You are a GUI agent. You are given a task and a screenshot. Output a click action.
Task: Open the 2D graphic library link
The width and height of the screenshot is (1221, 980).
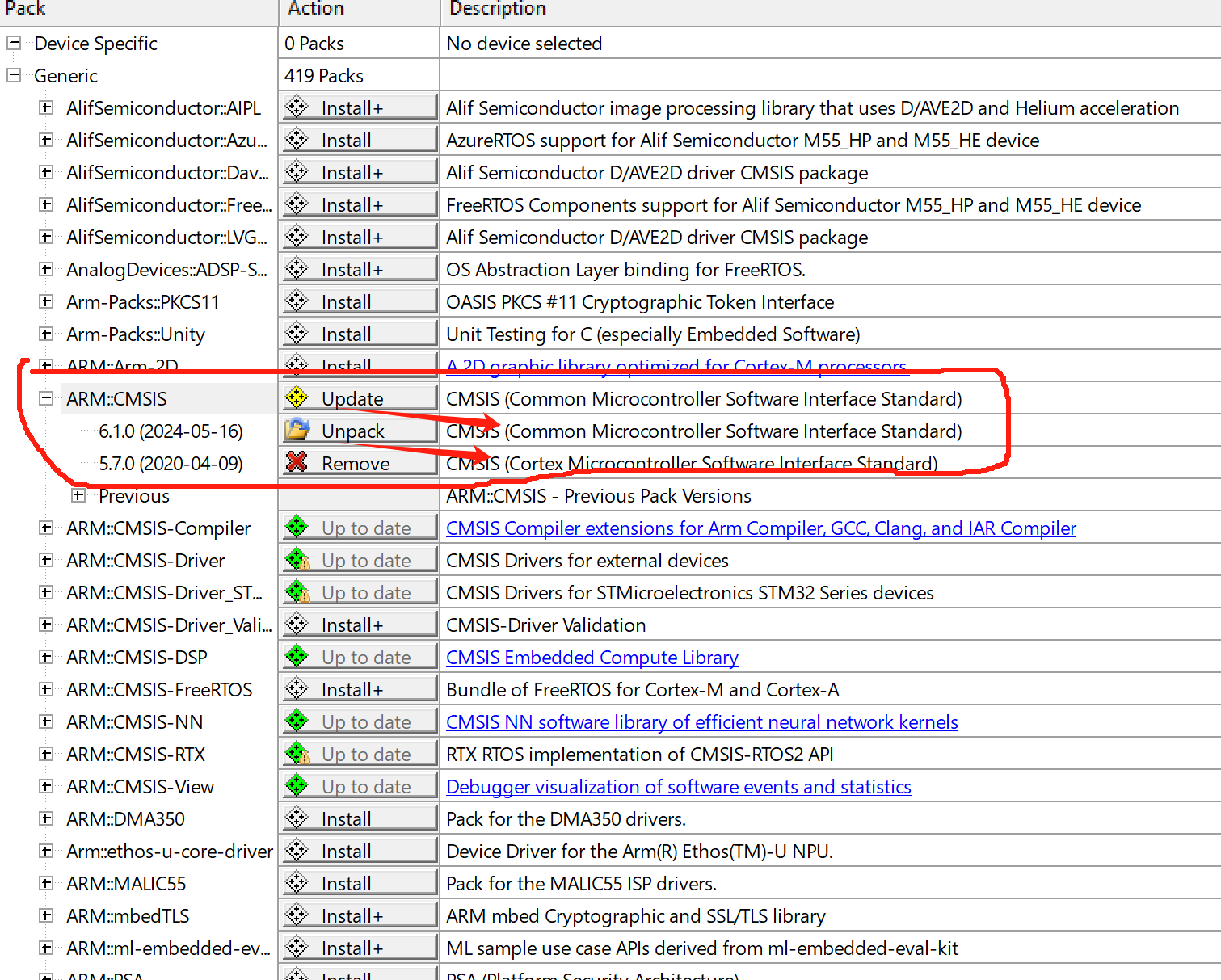pyautogui.click(x=677, y=366)
